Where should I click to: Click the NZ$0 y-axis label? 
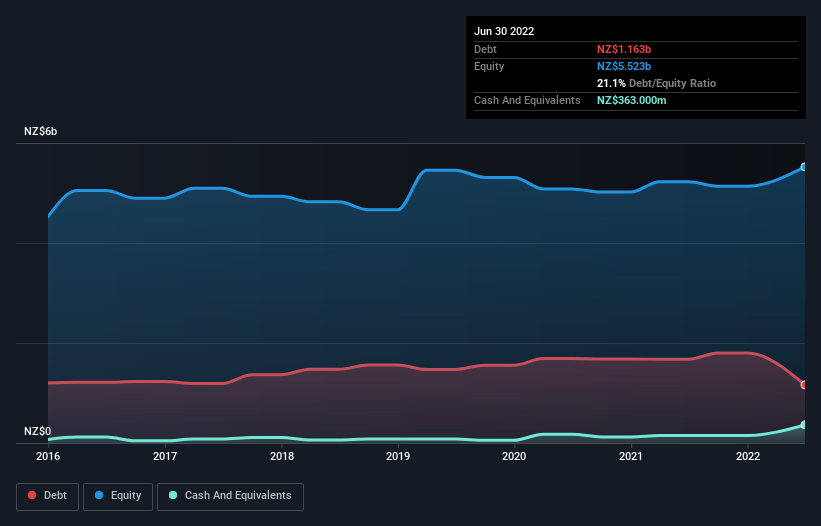tap(38, 431)
